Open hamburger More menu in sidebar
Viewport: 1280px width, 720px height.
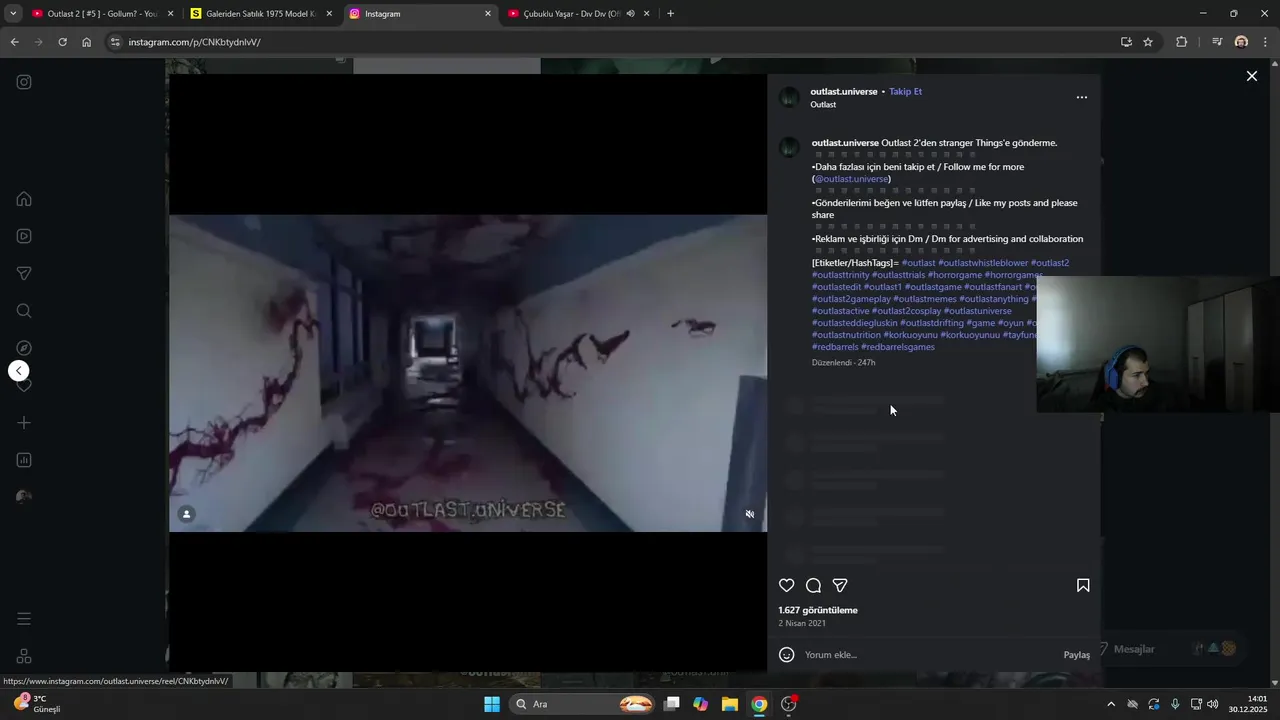(24, 619)
